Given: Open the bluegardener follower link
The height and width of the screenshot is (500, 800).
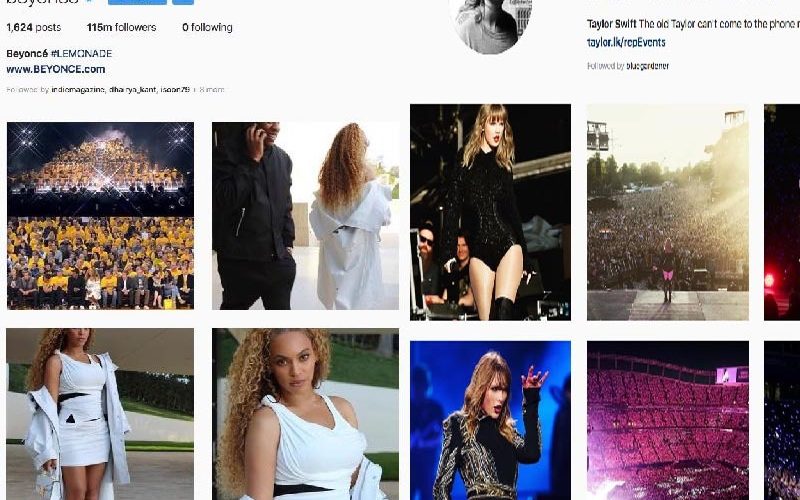Looking at the screenshot, I should [647, 66].
